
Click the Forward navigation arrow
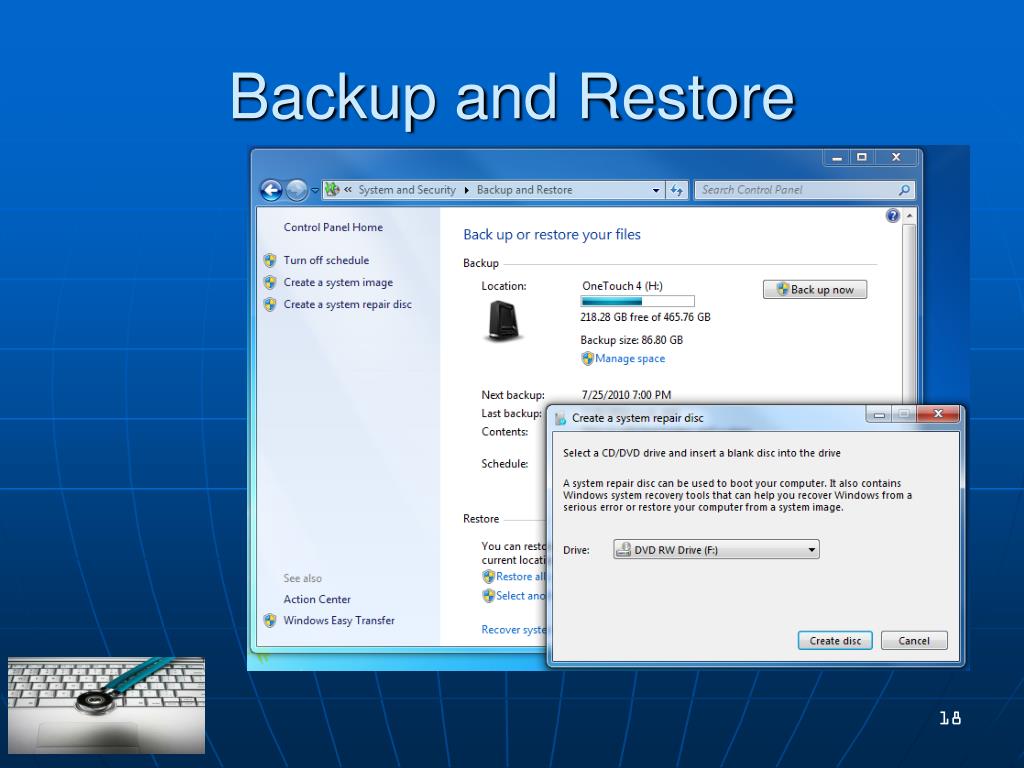pyautogui.click(x=296, y=190)
